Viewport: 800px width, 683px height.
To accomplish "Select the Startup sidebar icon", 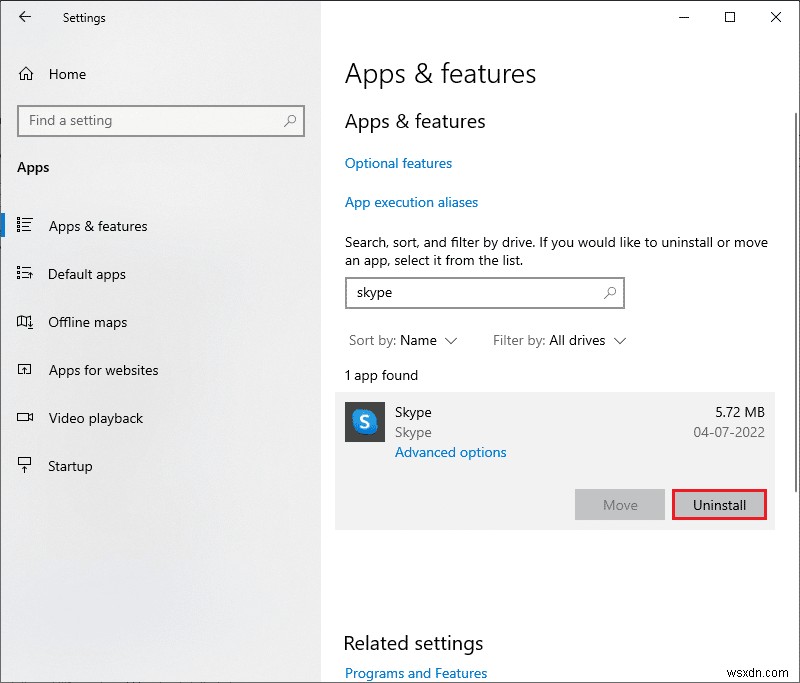I will point(25,466).
